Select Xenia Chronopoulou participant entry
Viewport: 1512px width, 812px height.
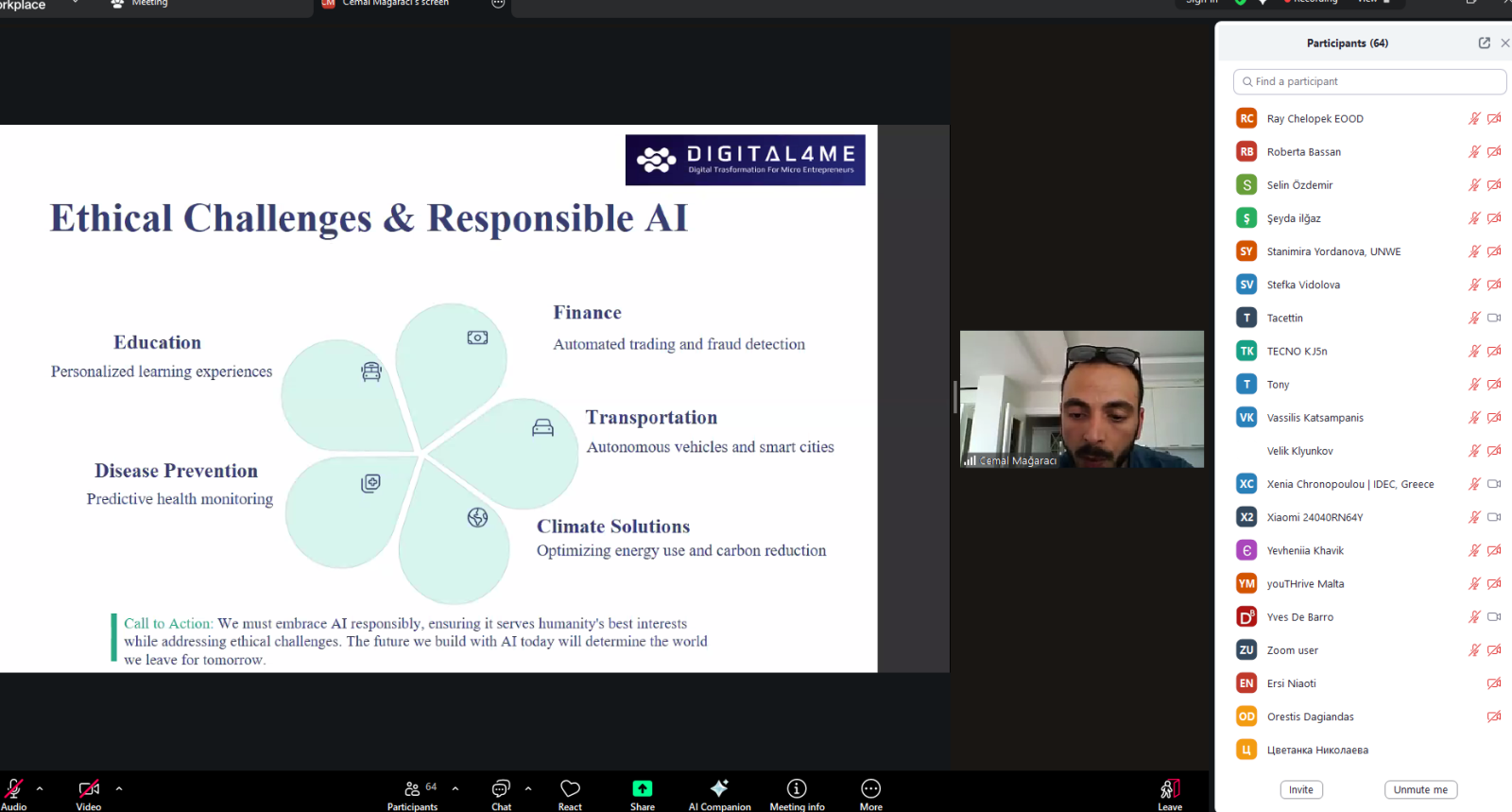pos(1349,484)
